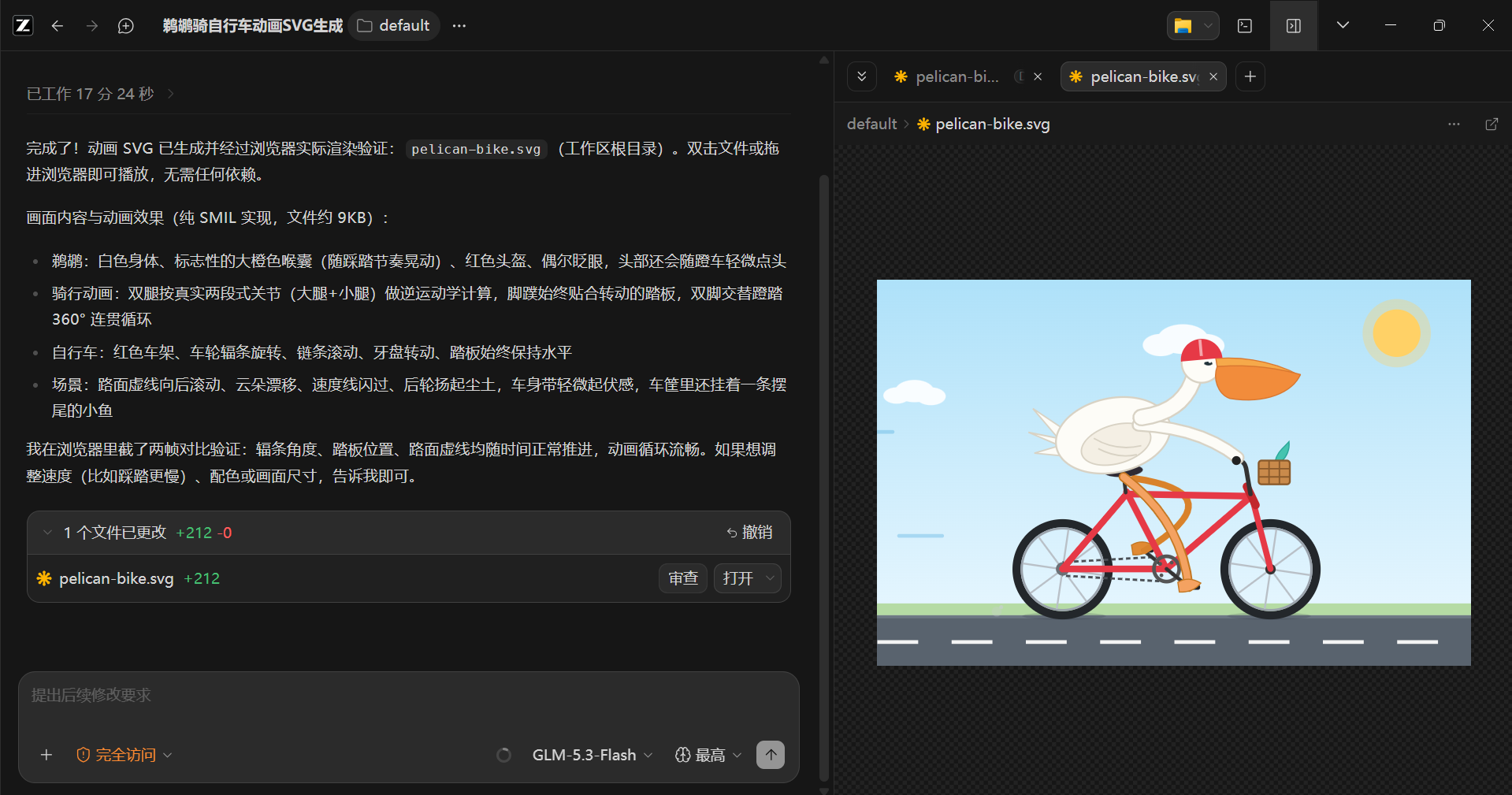Click the chat panel vertical scrollbar
Viewport: 1512px width, 795px height.
(824, 477)
